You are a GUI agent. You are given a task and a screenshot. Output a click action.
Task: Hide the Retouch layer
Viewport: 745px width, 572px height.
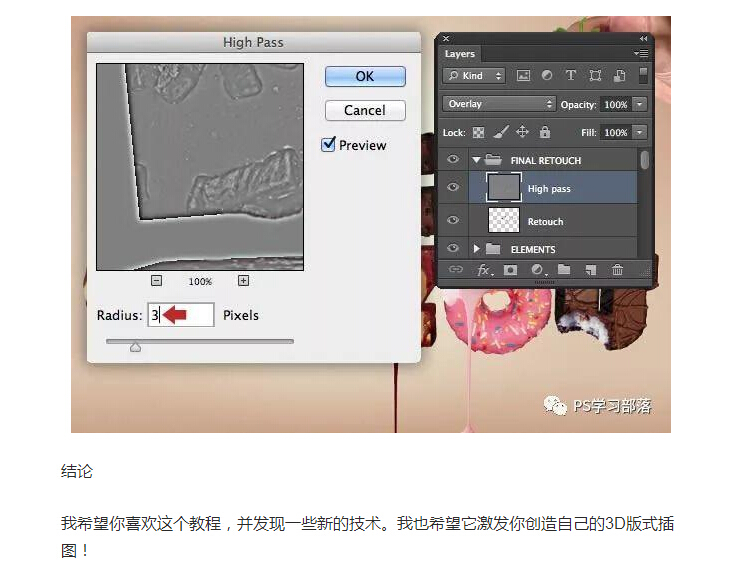tap(453, 220)
